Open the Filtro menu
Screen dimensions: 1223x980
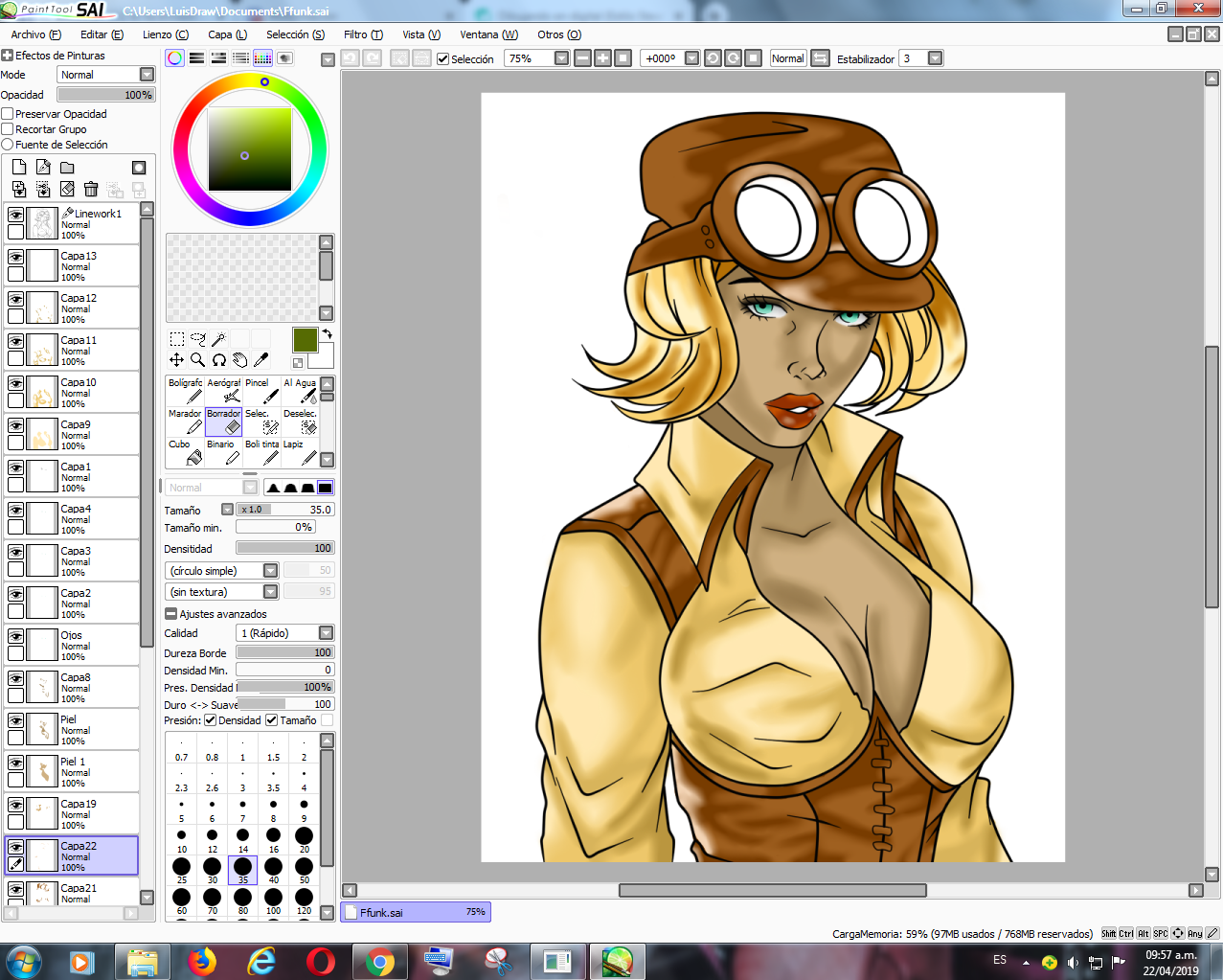[363, 34]
